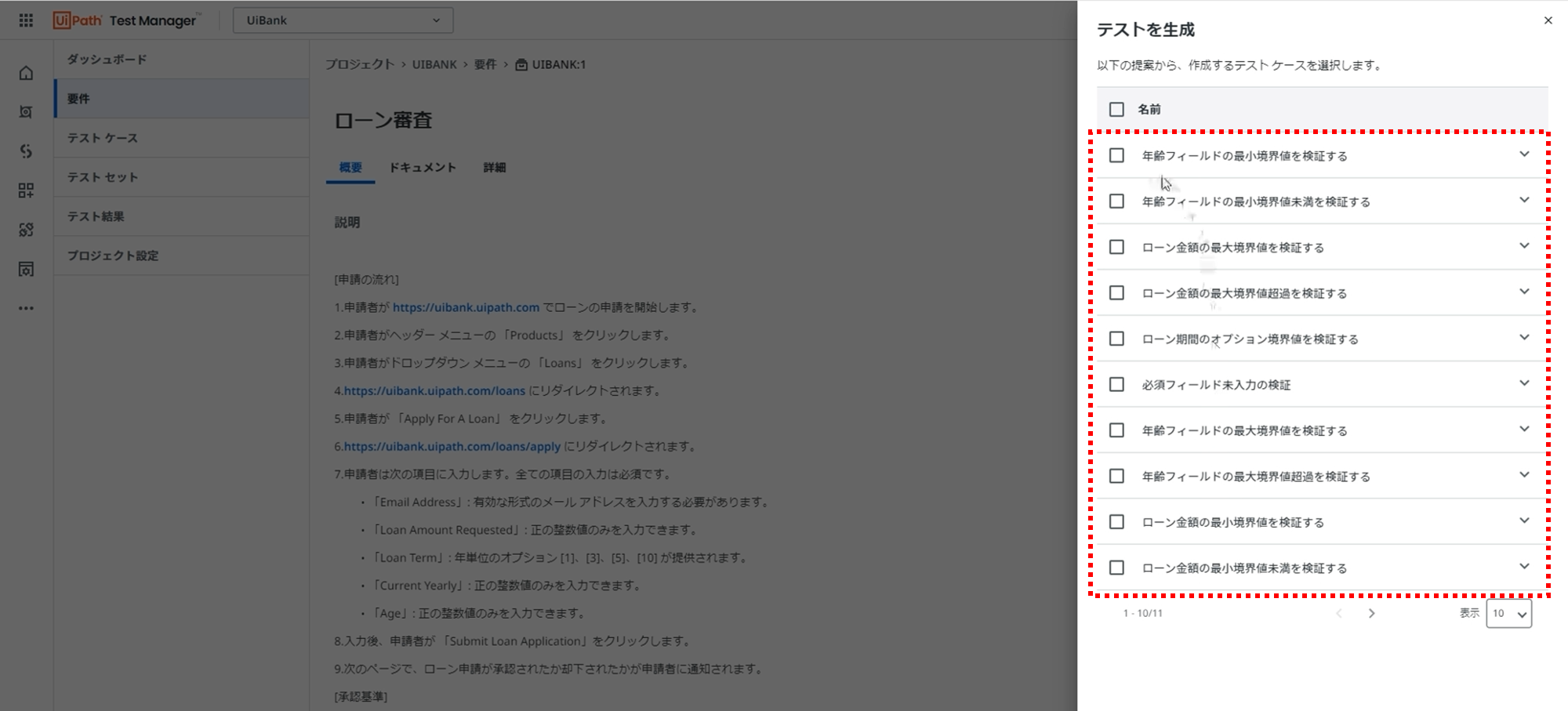This screenshot has width=1568, height=711.
Task: Open https://uibank.uipath.com/loans/apply link
Action: tap(452, 446)
